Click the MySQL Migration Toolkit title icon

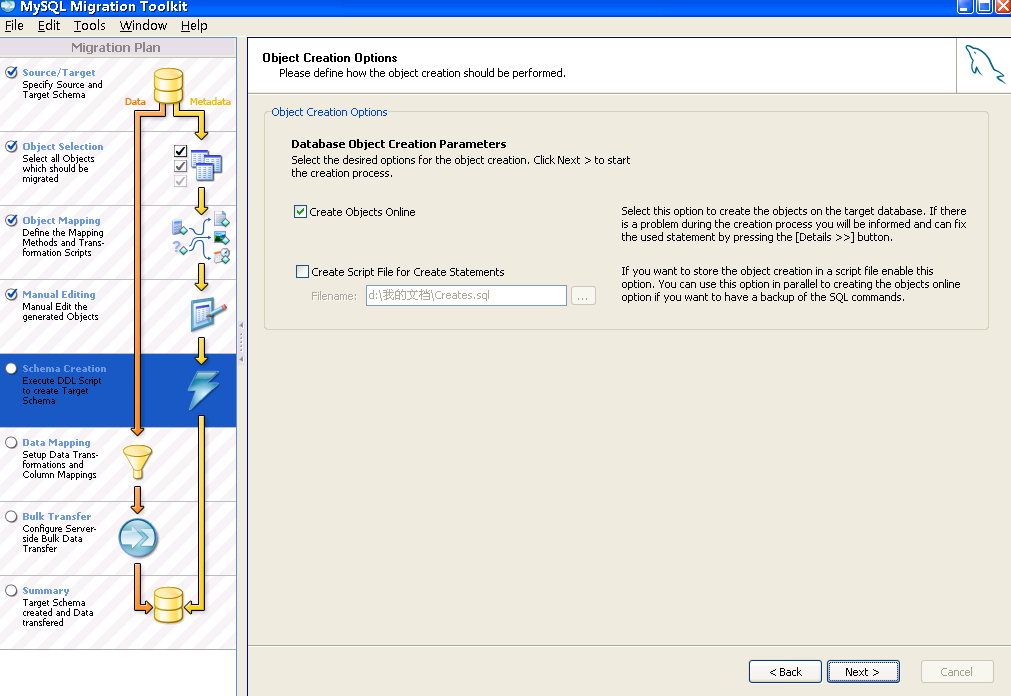[x=8, y=6]
